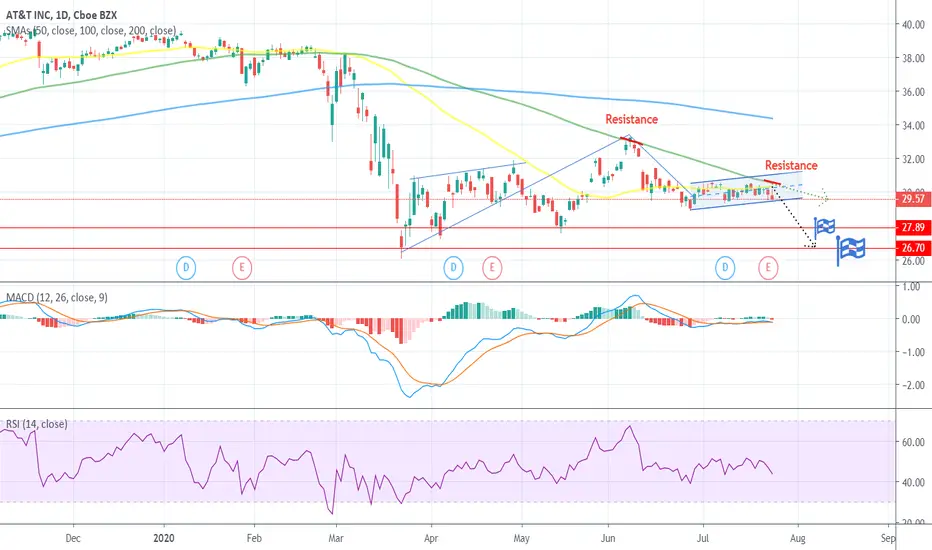Click the 32.00 price axis label
This screenshot has width=932, height=550.
pos(914,159)
